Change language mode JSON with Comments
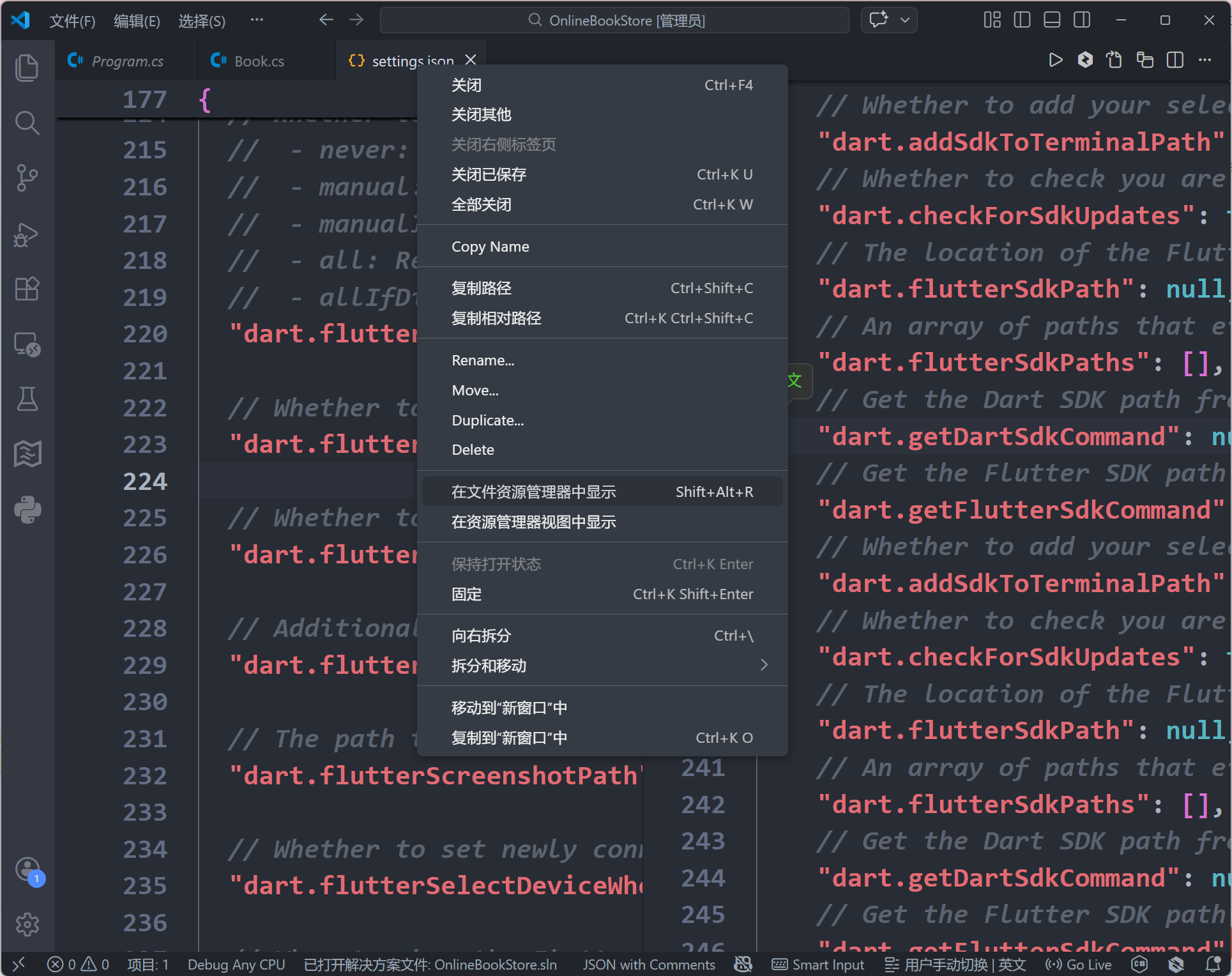The width and height of the screenshot is (1232, 976). (648, 964)
